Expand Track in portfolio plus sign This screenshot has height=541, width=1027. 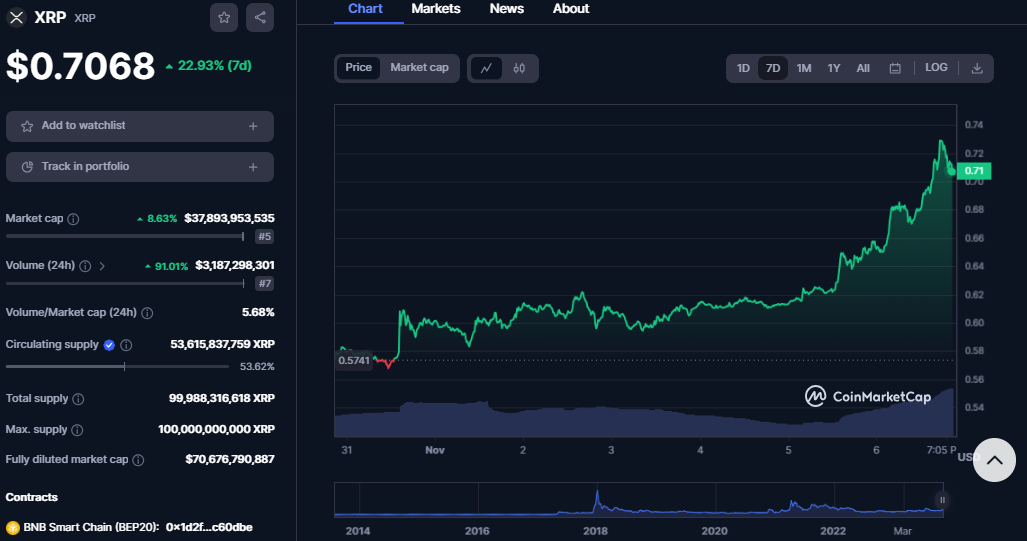pos(253,167)
